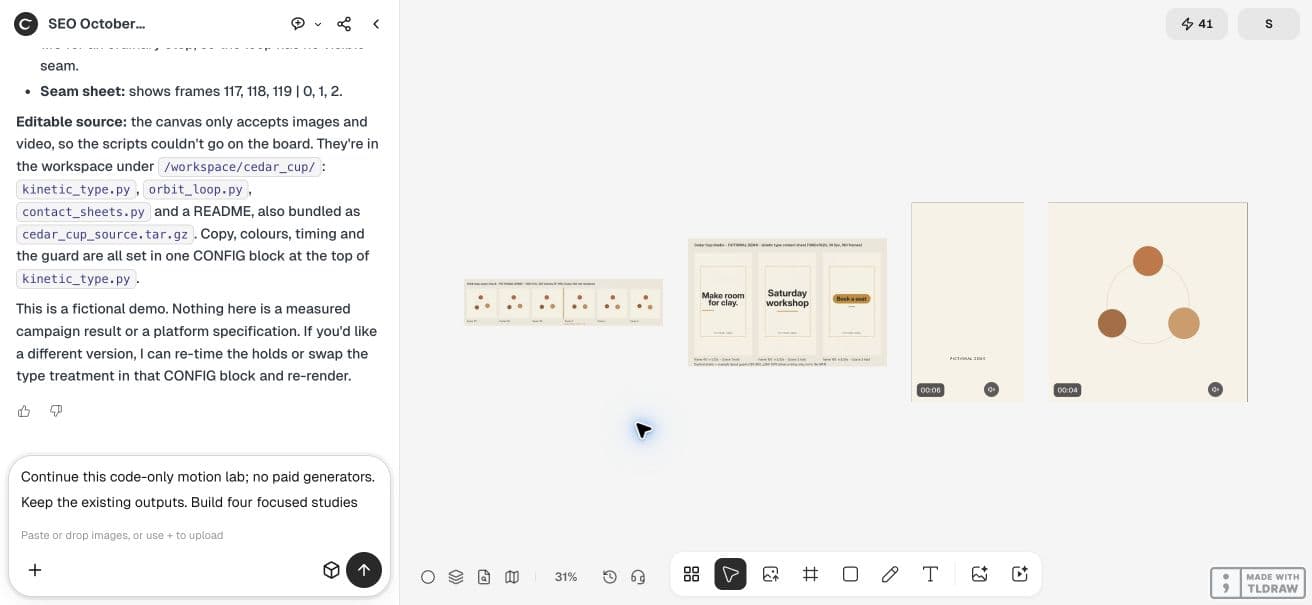Click the share icon in chat header
Image resolution: width=1312 pixels, height=605 pixels.
(x=344, y=23)
